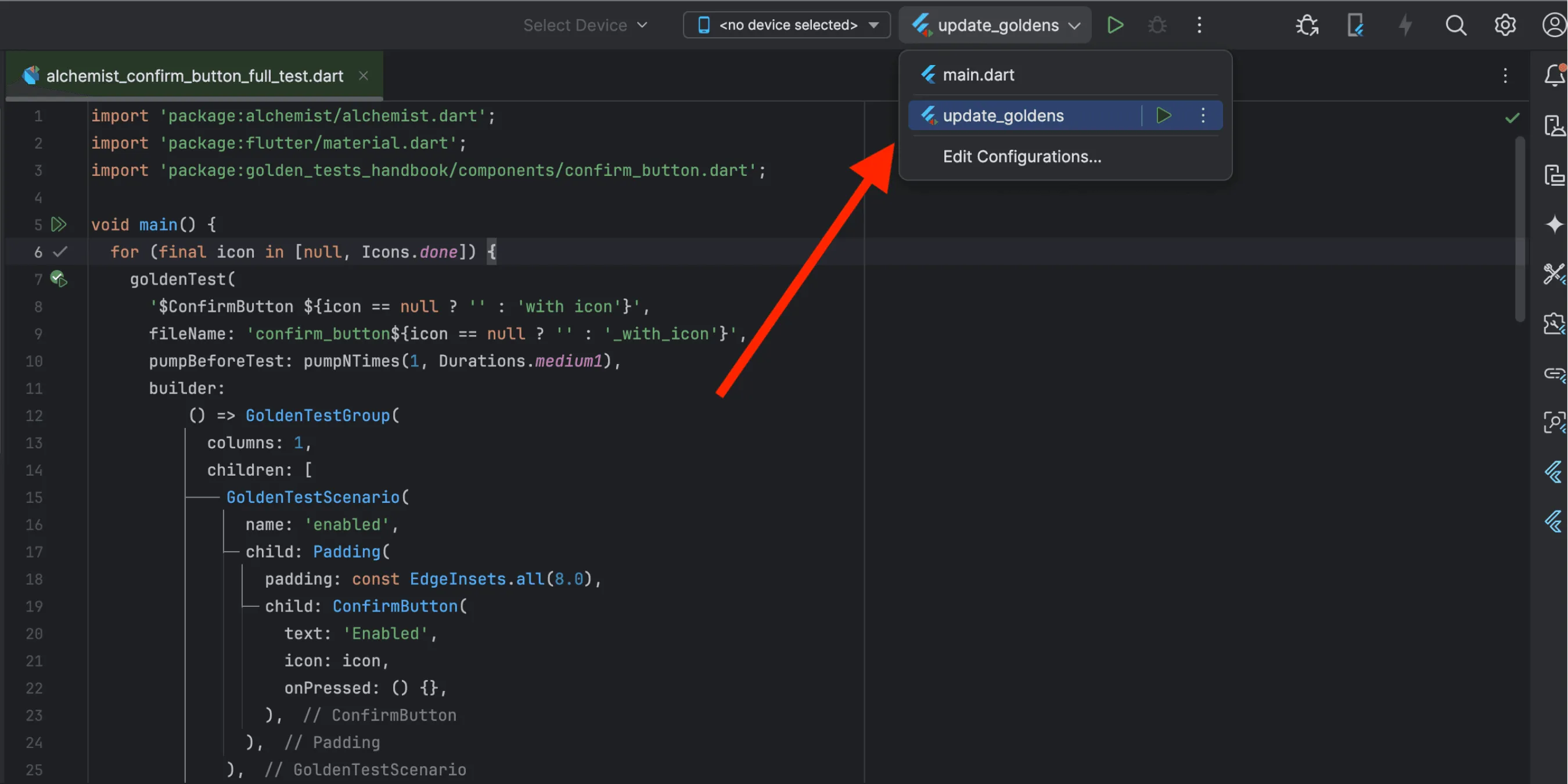Open Running Devices tool window
The image size is (1568, 784).
[x=1554, y=175]
